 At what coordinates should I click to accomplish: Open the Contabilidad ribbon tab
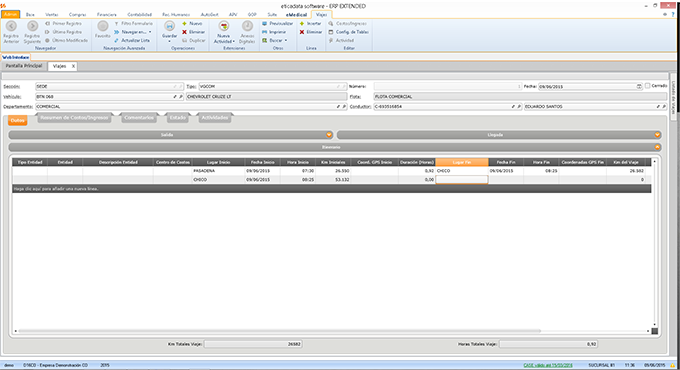[x=140, y=15]
